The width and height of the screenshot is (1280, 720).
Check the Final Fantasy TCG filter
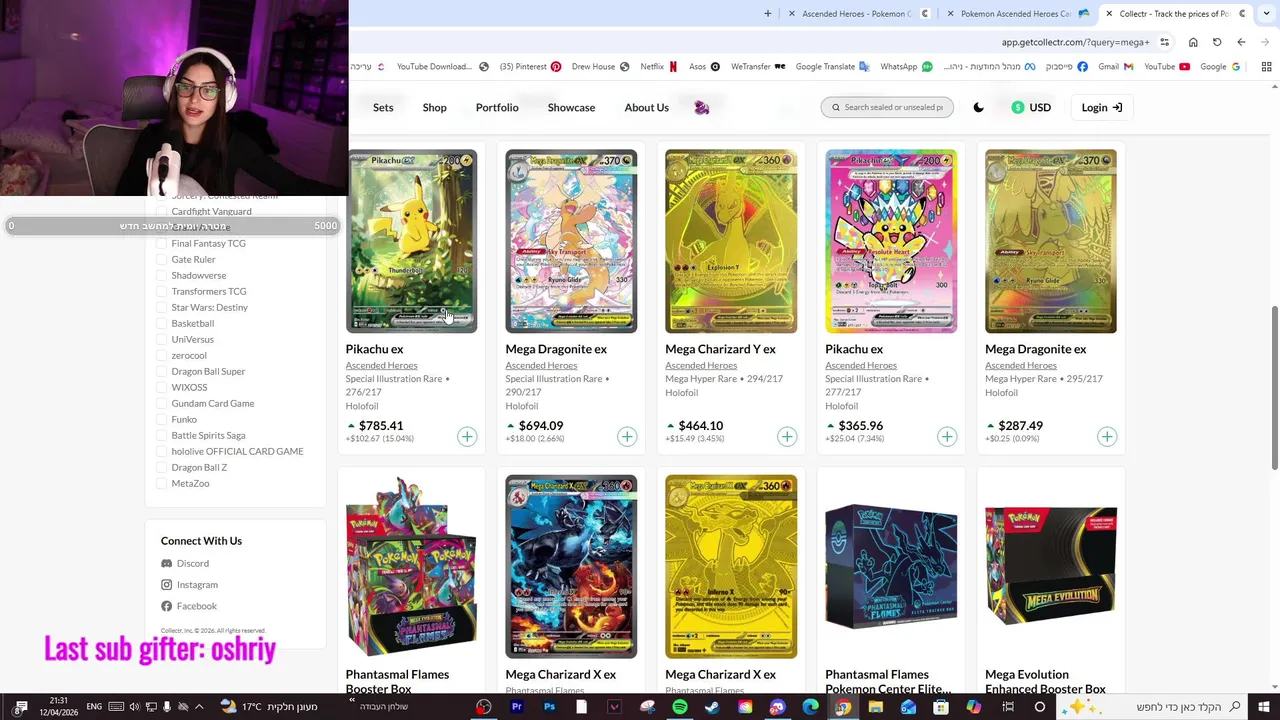point(162,244)
